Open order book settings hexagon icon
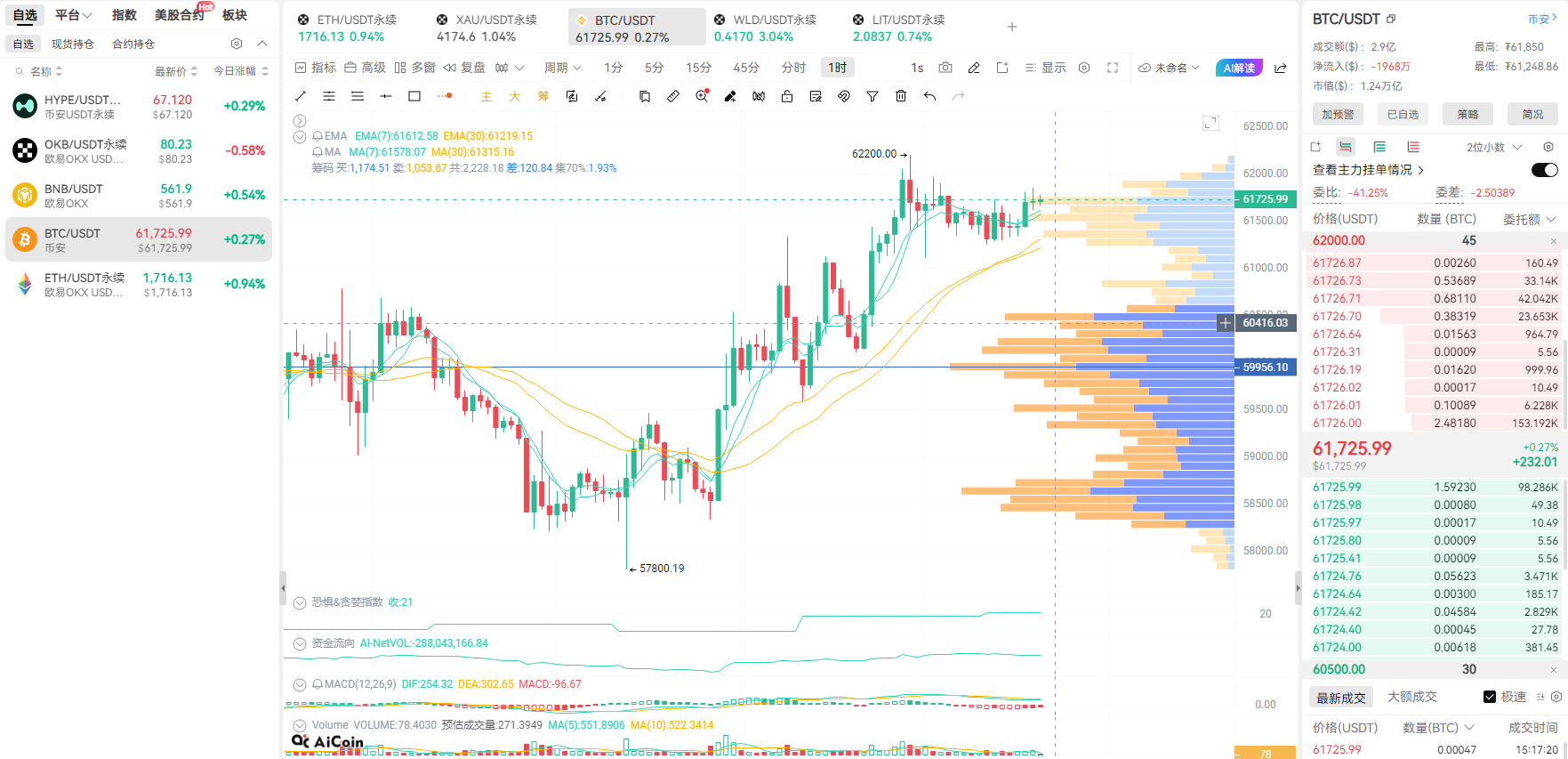1568x759 pixels. pyautogui.click(x=1548, y=147)
